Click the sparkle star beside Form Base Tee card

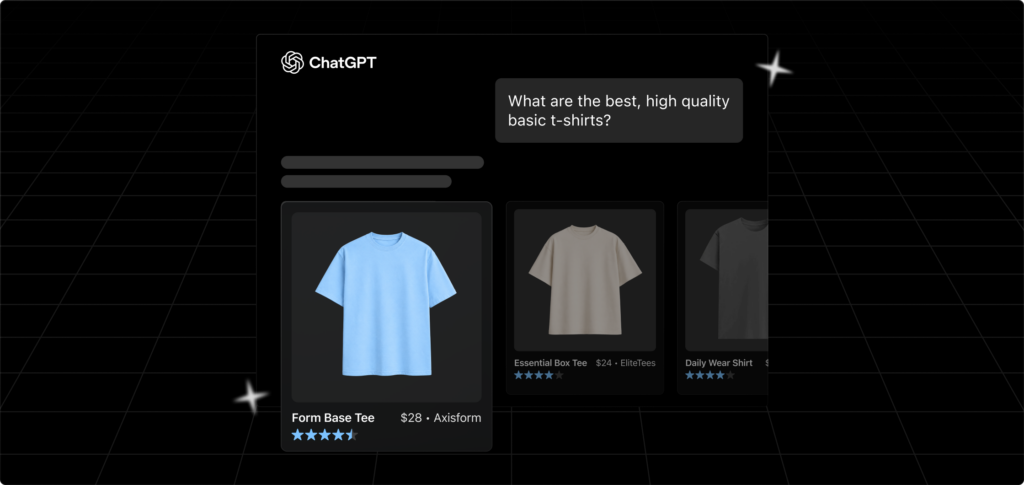(x=251, y=396)
